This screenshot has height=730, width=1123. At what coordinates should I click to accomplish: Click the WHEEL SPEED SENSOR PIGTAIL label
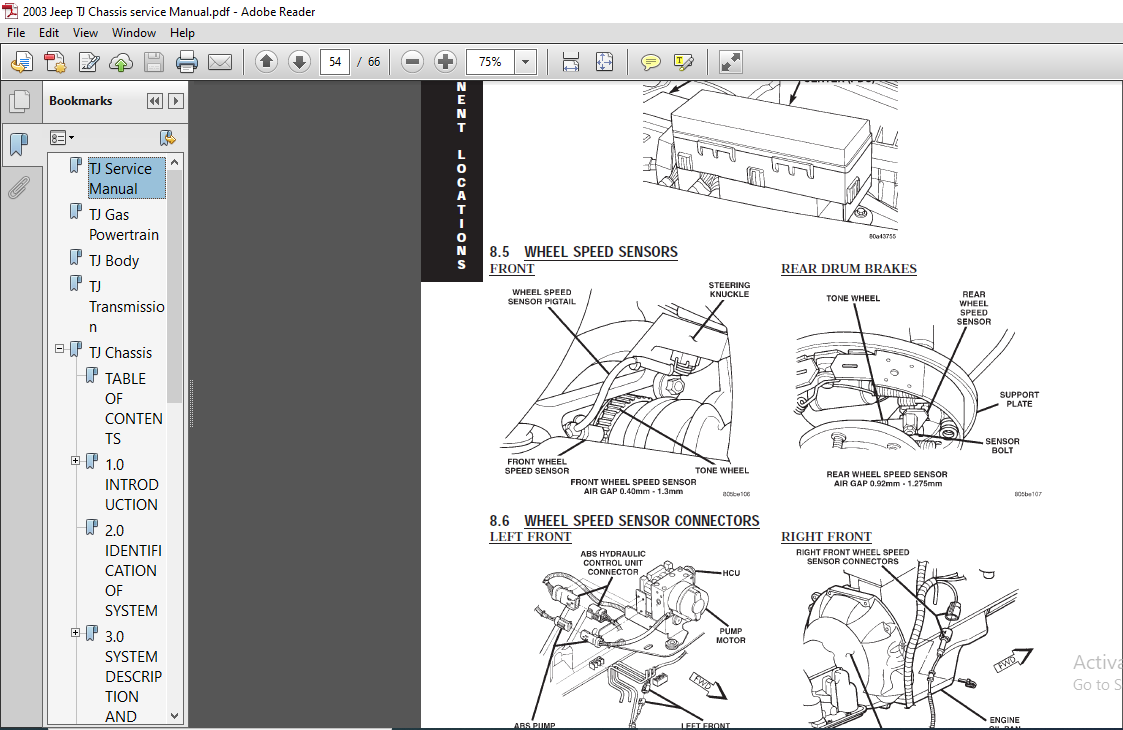[x=541, y=297]
